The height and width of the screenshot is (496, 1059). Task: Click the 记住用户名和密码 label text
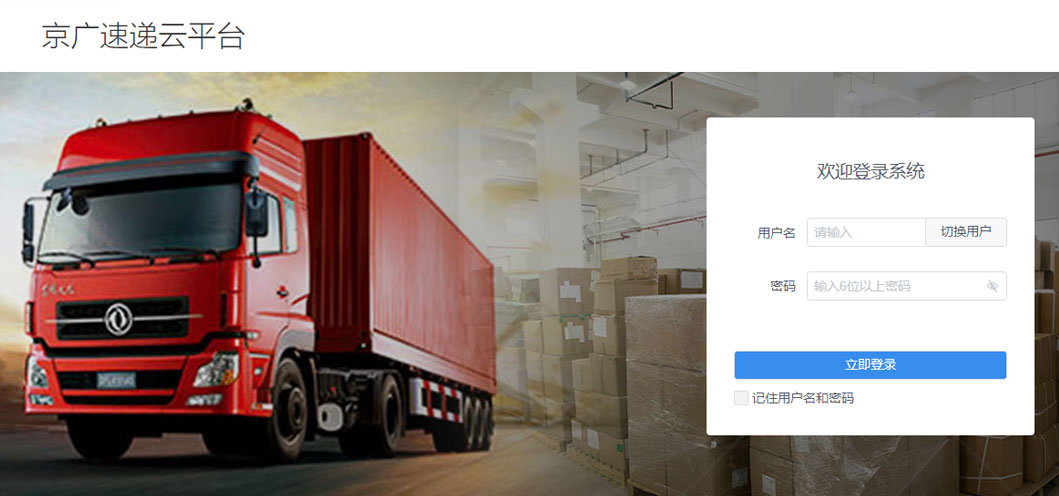[803, 398]
